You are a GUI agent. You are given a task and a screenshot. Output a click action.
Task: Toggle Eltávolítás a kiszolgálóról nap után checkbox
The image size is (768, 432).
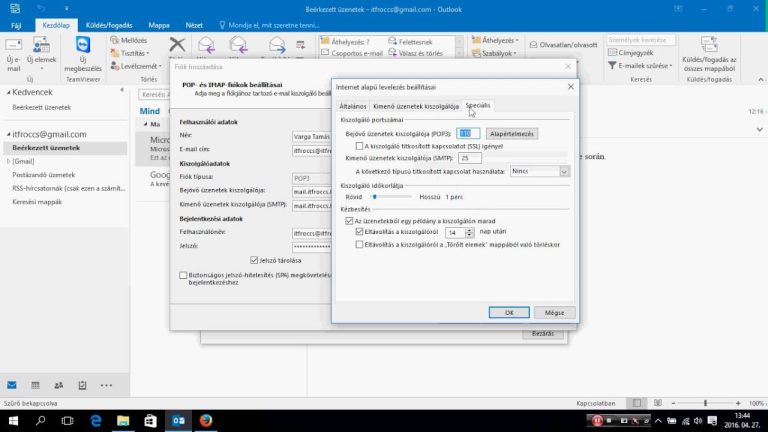360,232
